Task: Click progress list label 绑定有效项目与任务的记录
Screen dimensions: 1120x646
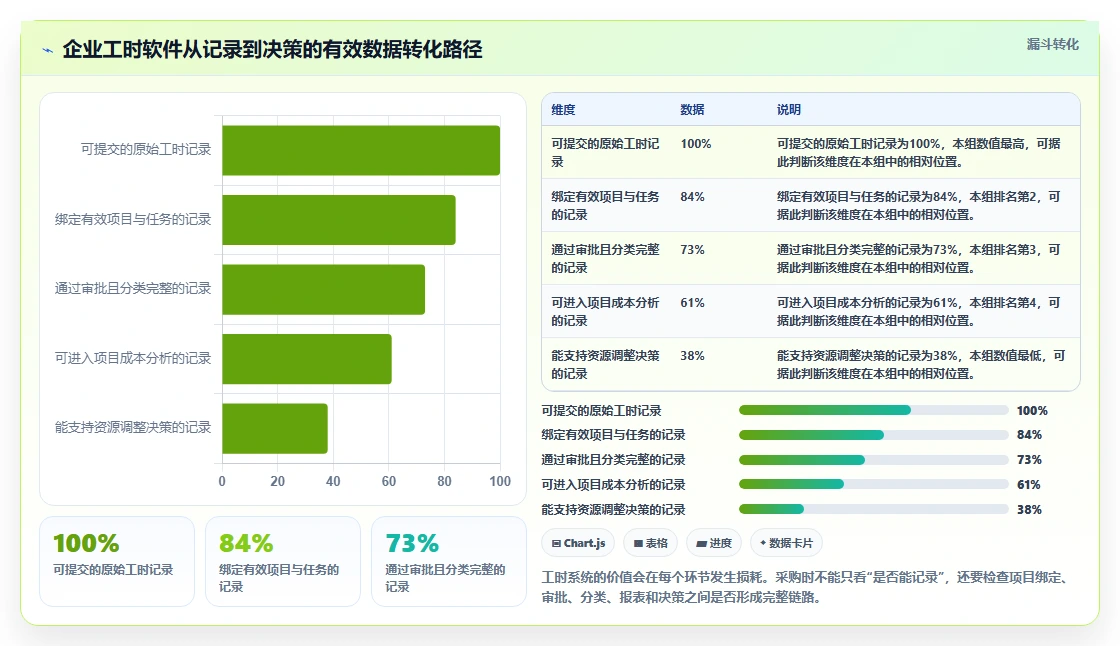Action: pos(613,434)
